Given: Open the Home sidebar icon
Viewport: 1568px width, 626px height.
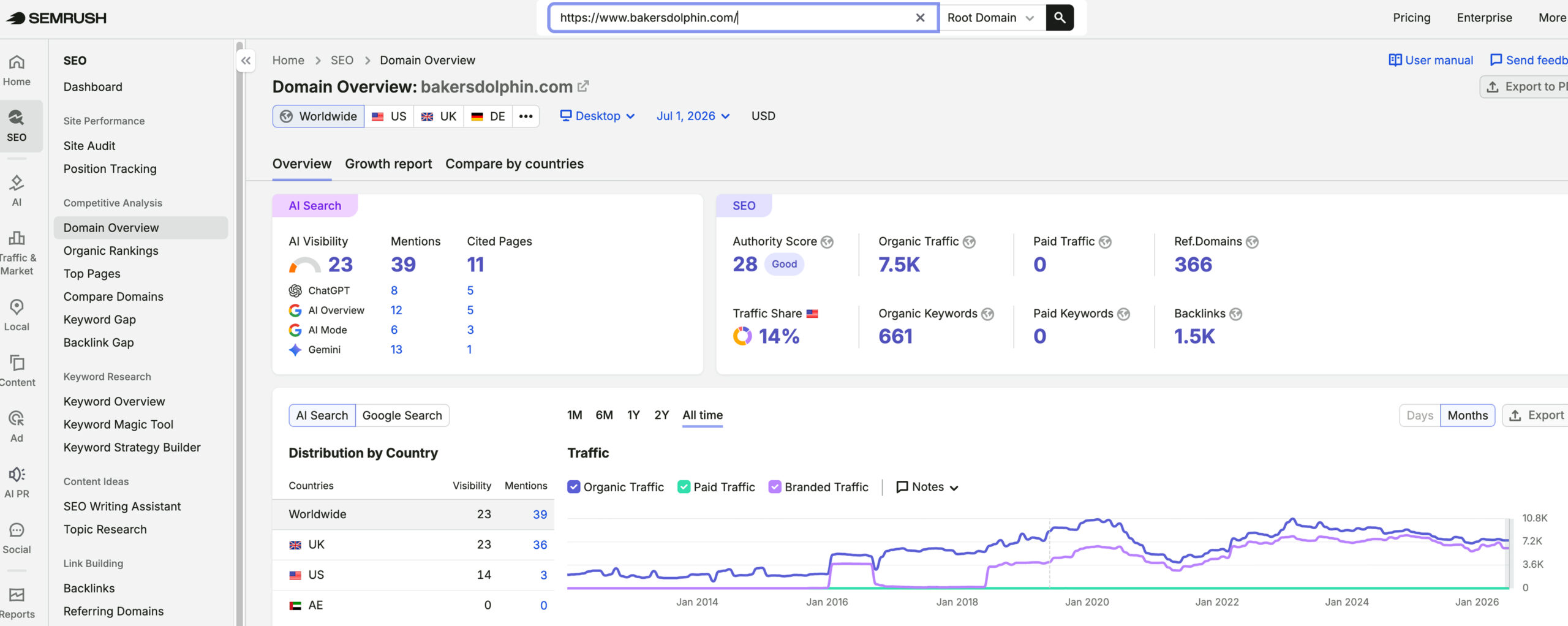Looking at the screenshot, I should [x=17, y=71].
